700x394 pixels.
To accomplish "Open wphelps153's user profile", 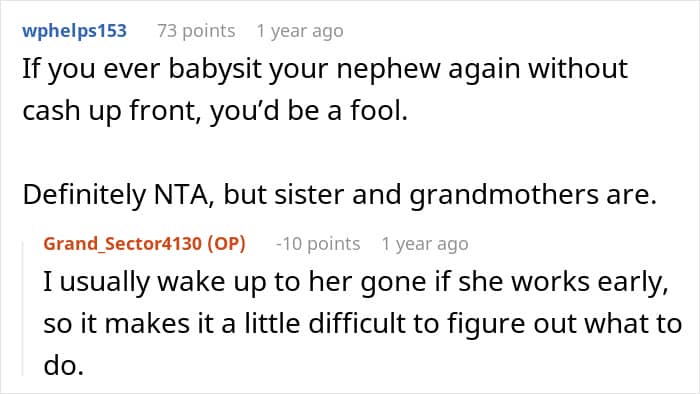I will pyautogui.click(x=75, y=31).
